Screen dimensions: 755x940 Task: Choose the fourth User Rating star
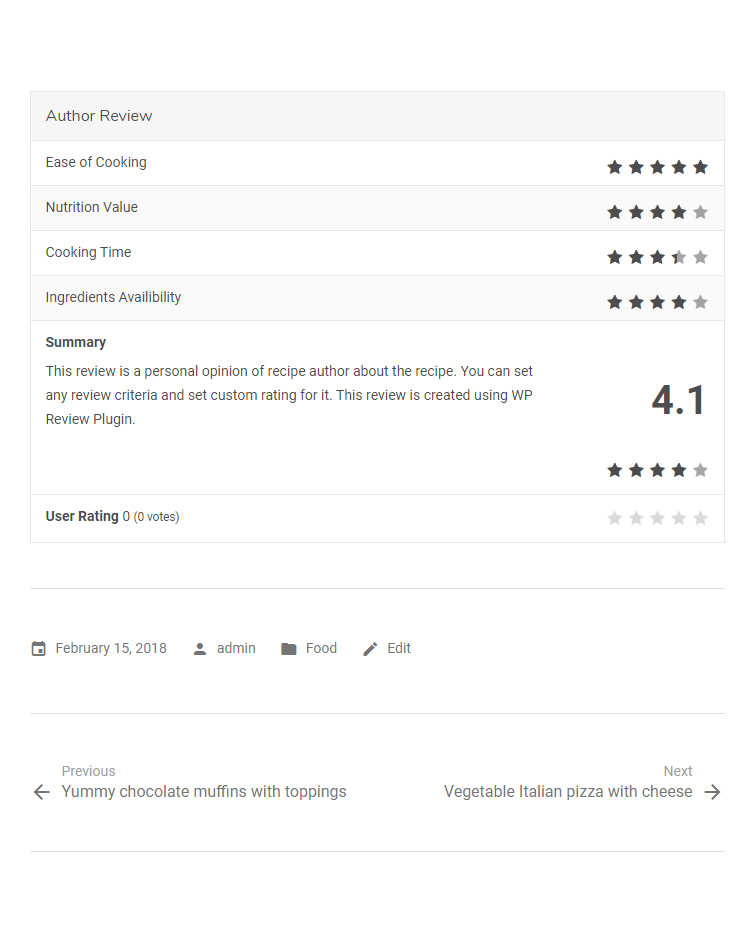tap(679, 518)
